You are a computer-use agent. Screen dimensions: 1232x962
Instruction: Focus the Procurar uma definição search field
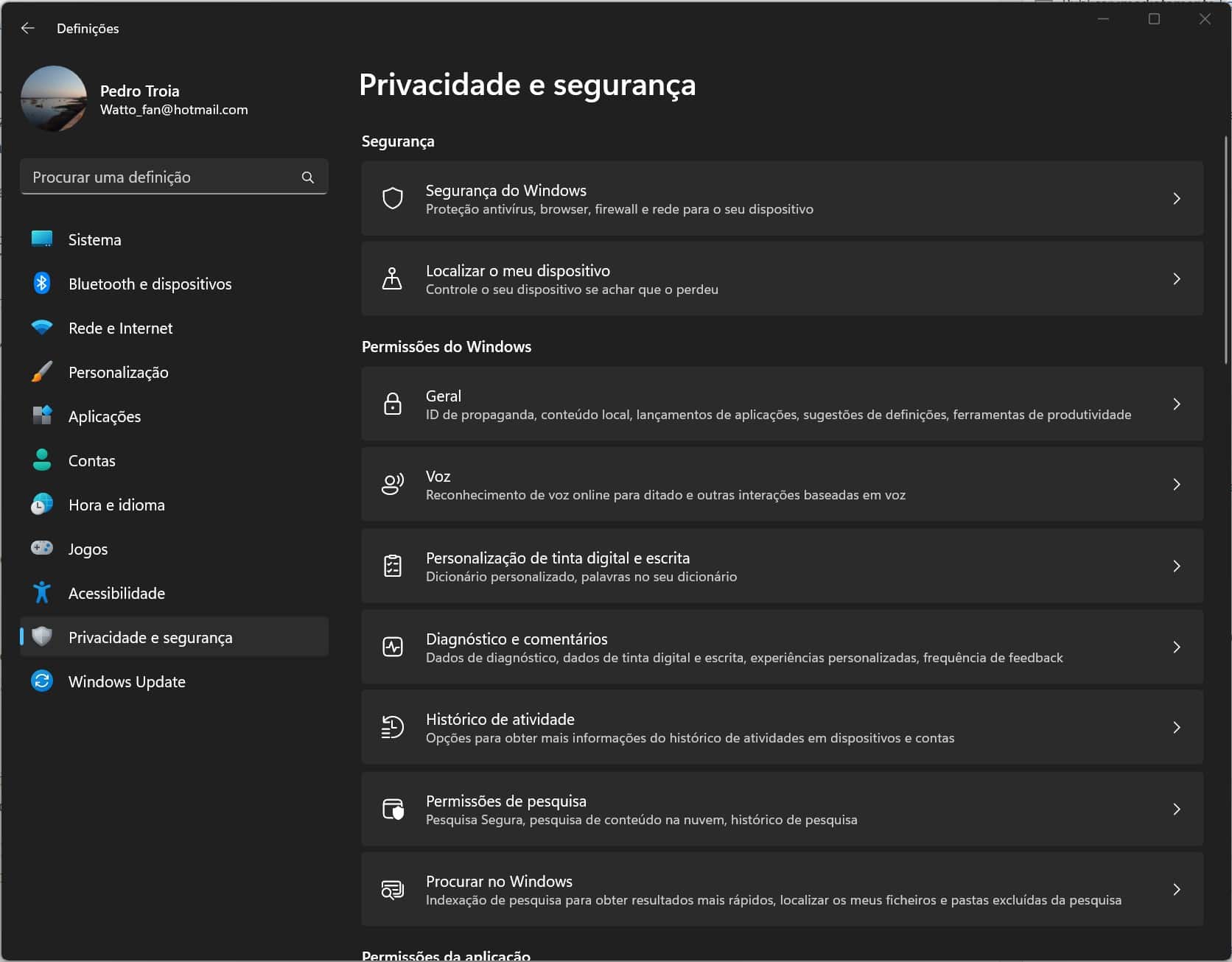(x=162, y=178)
